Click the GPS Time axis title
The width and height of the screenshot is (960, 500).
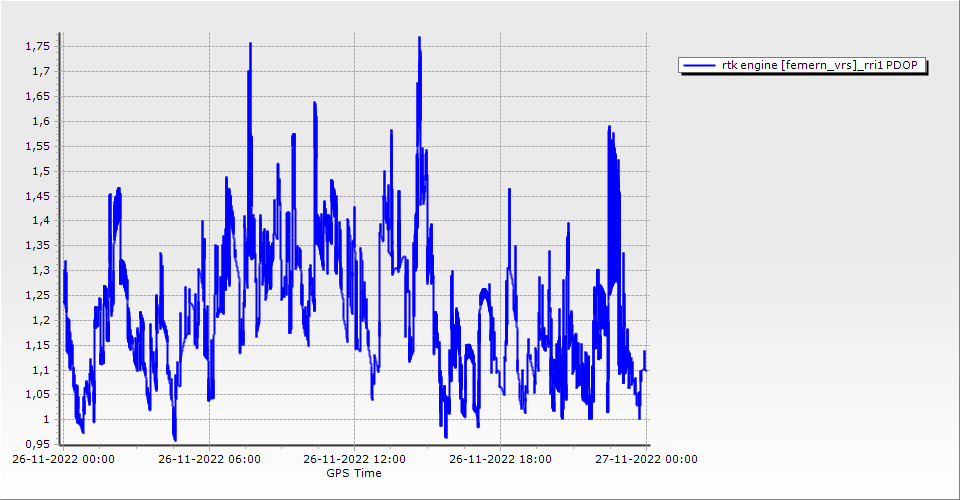pos(354,473)
